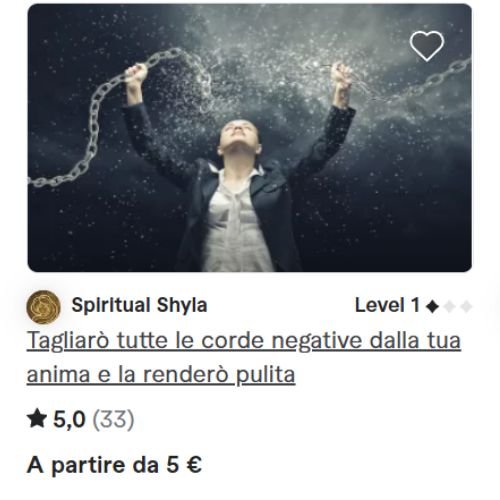Open the (33) reviews count

coord(113,419)
